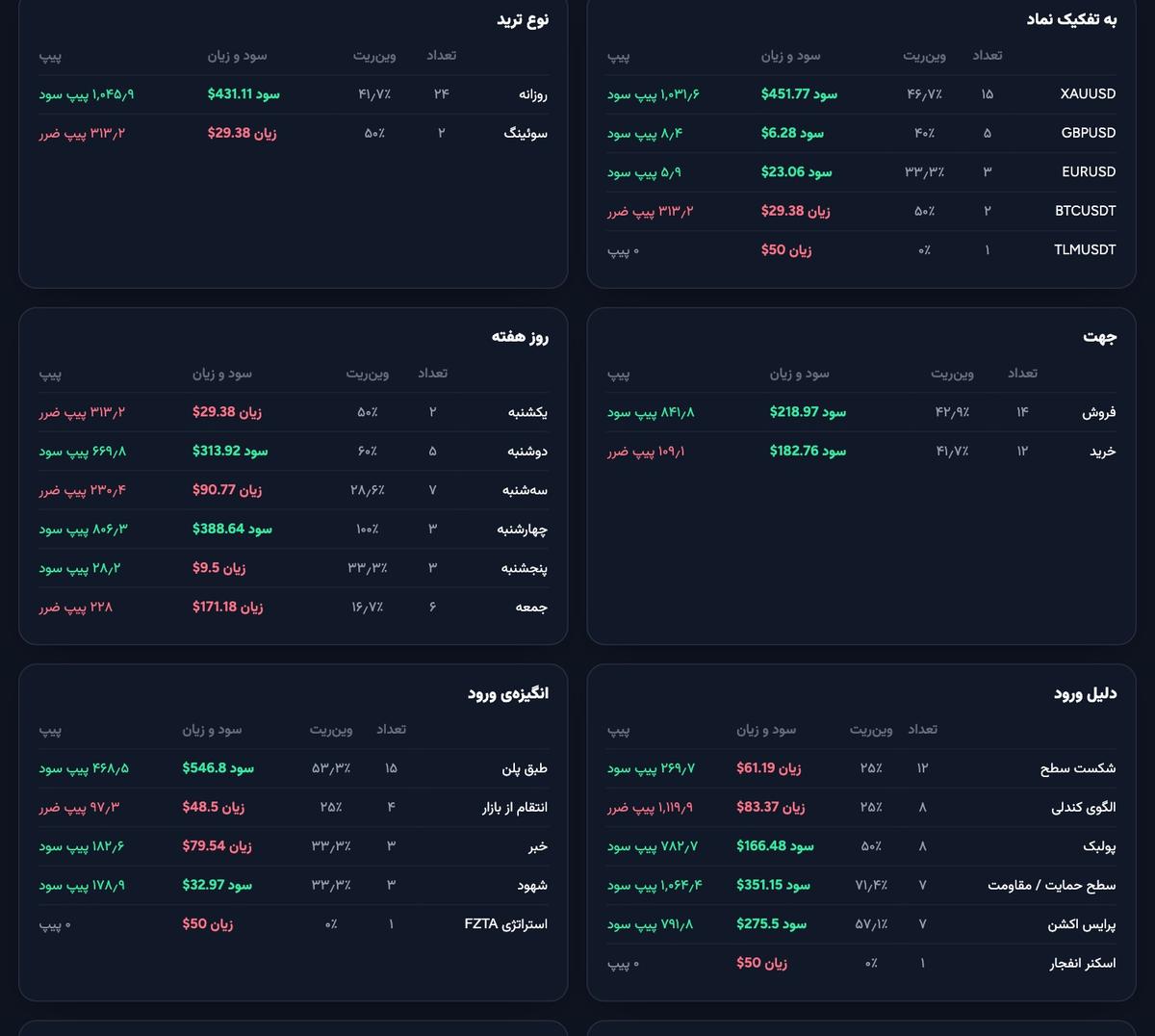1155x1036 pixels.
Task: Click the '$451.77 سود' profit value
Action: tap(799, 94)
